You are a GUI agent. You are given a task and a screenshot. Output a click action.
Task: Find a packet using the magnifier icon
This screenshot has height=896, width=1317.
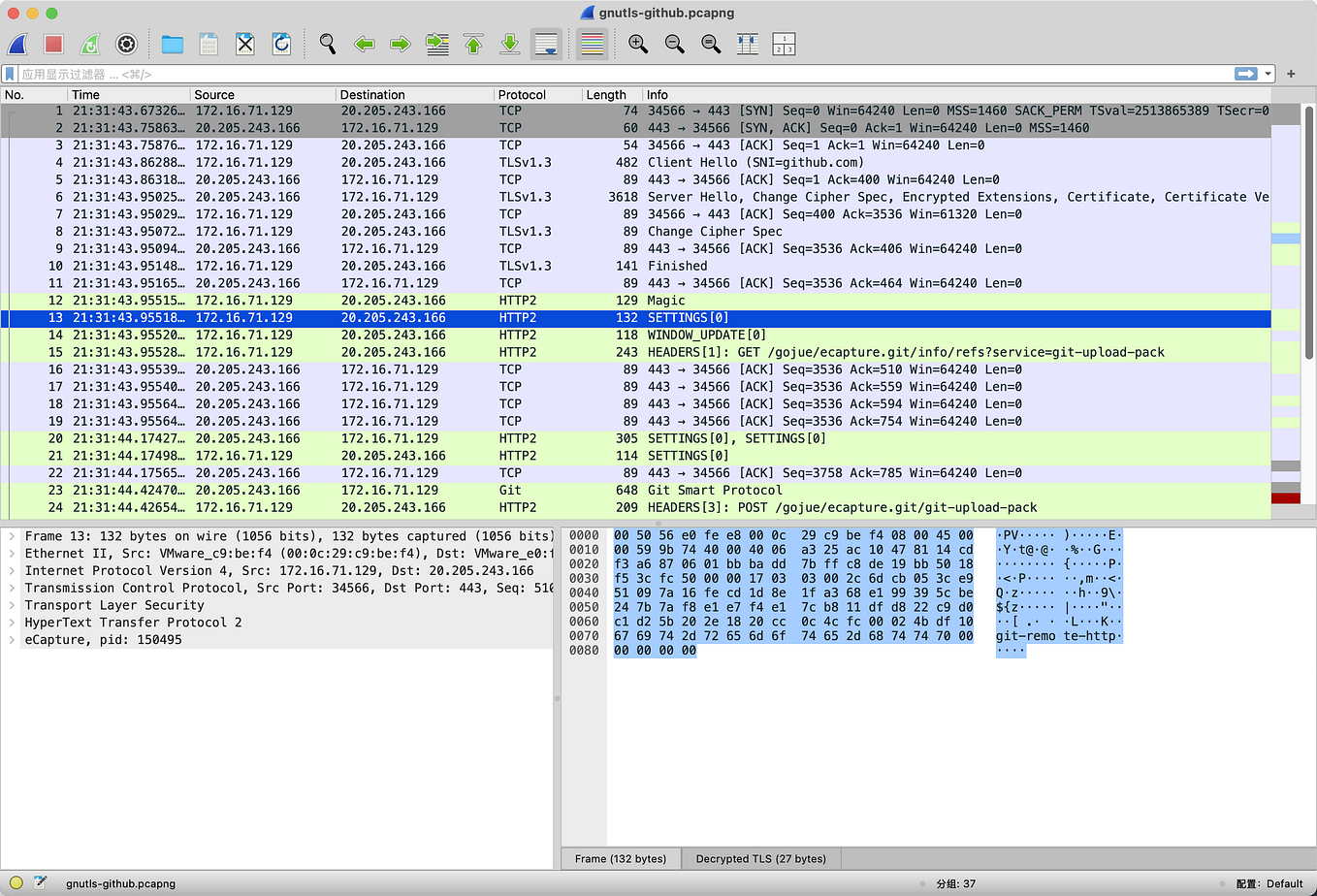(327, 44)
